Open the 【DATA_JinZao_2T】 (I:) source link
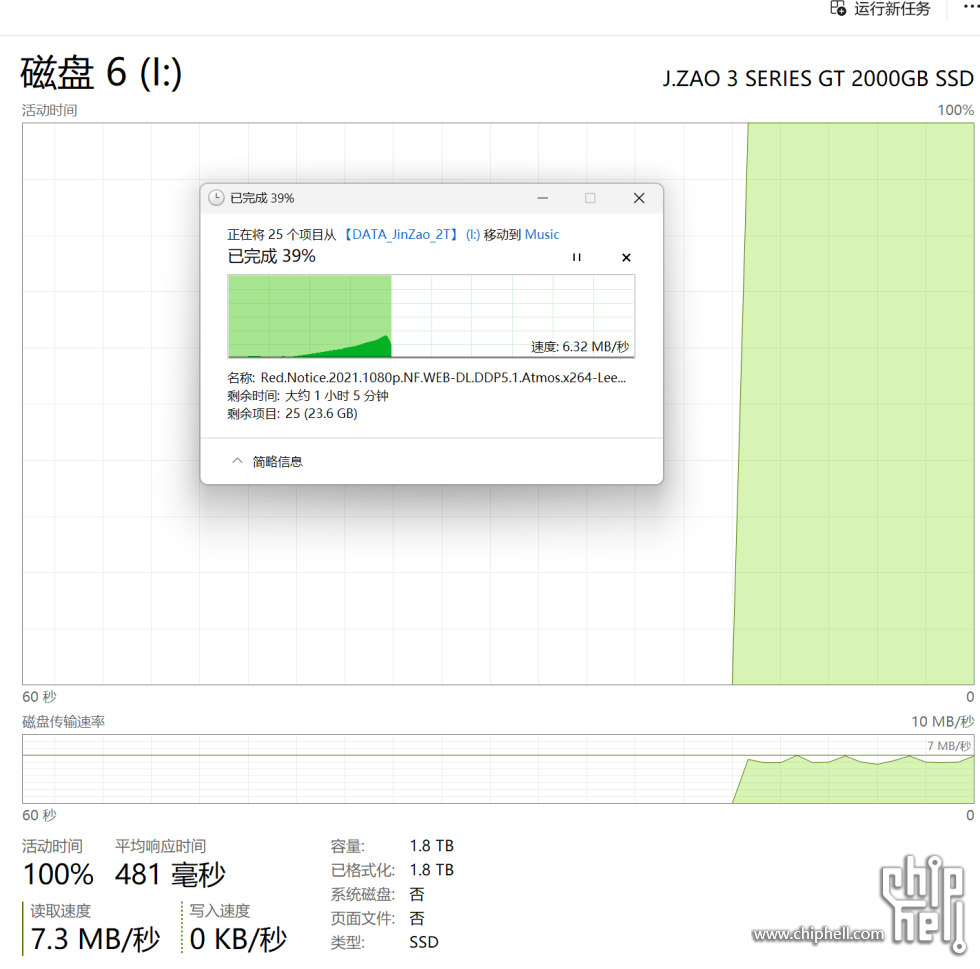This screenshot has width=980, height=969. (x=411, y=234)
